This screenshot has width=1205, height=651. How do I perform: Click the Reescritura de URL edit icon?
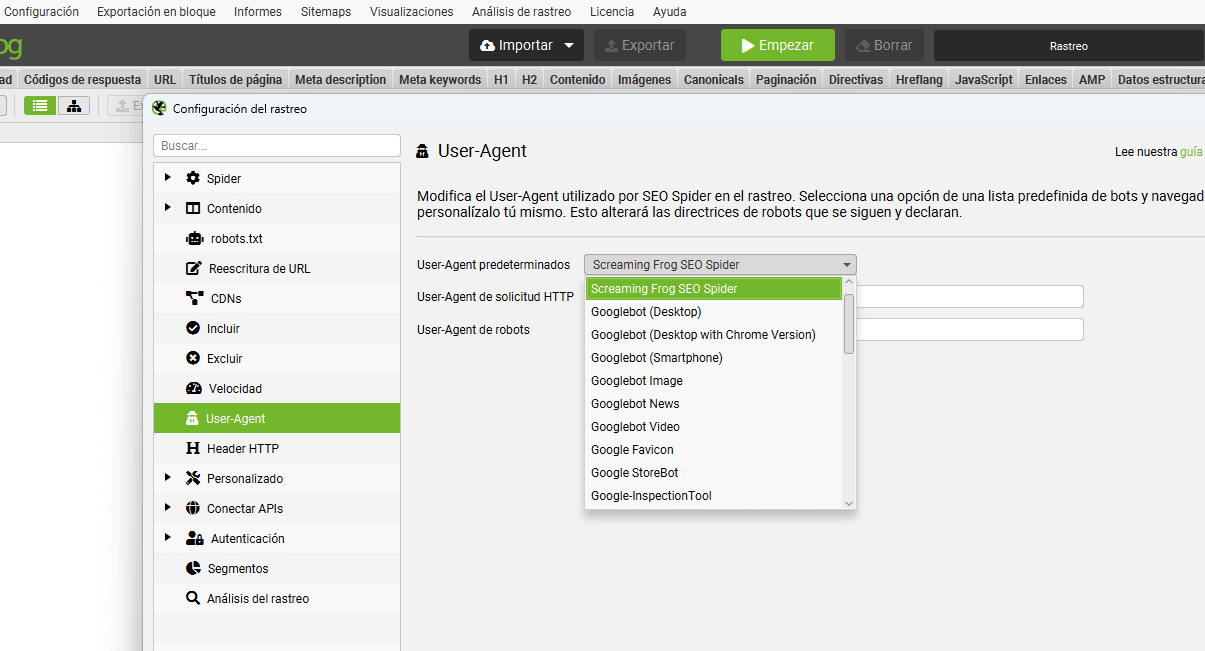tap(194, 268)
